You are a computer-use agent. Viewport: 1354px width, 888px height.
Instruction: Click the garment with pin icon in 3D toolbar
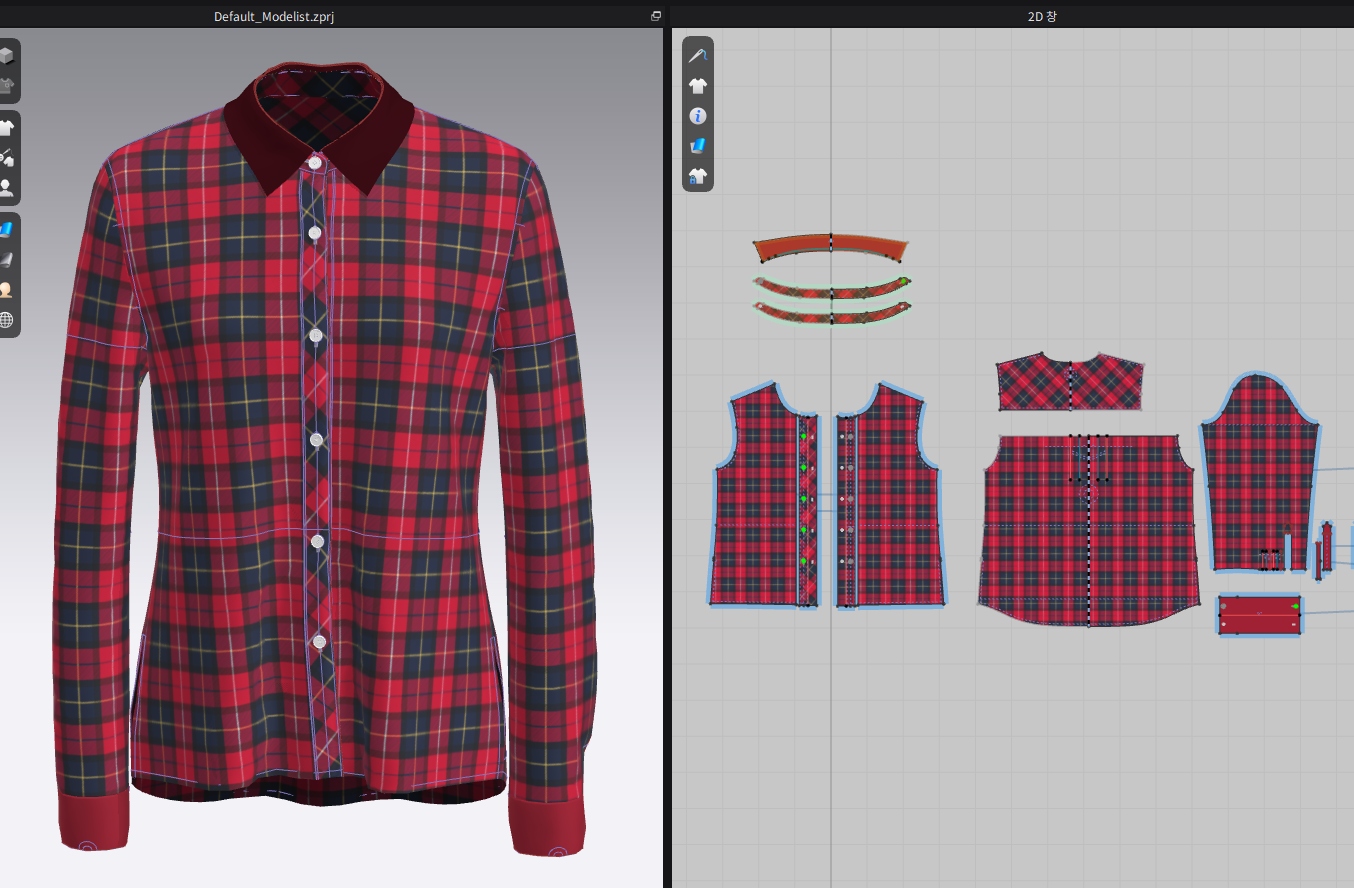click(6, 157)
